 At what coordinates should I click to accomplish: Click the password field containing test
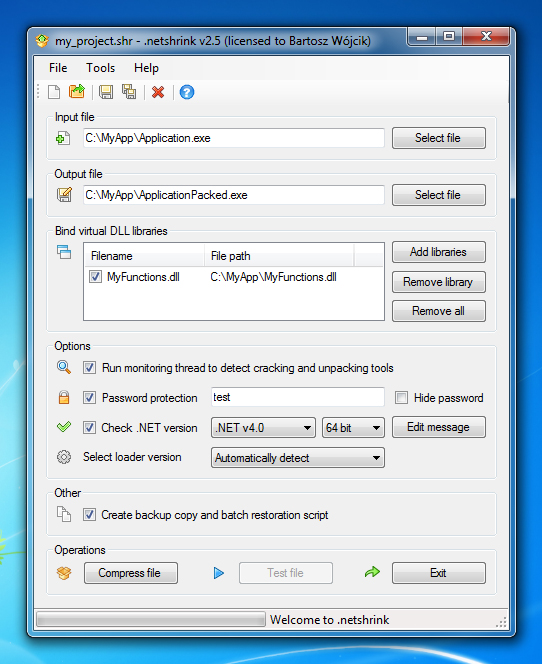298,397
